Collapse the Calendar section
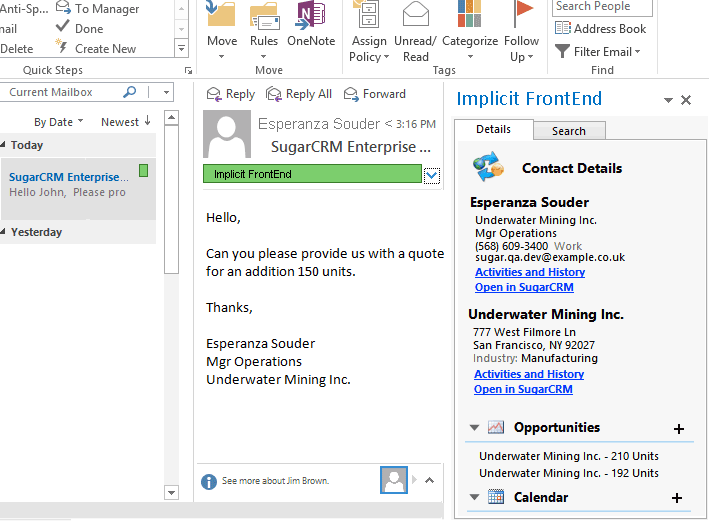The width and height of the screenshot is (709, 521). click(474, 497)
